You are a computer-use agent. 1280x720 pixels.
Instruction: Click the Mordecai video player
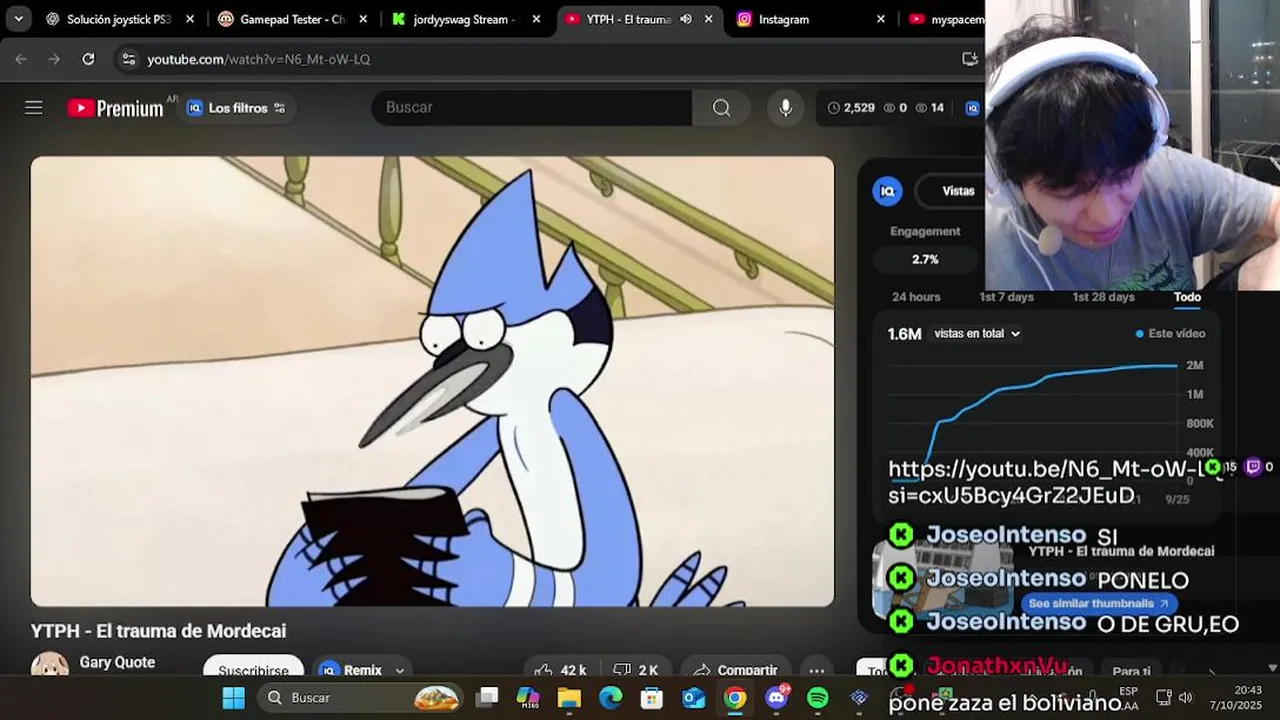coord(432,381)
